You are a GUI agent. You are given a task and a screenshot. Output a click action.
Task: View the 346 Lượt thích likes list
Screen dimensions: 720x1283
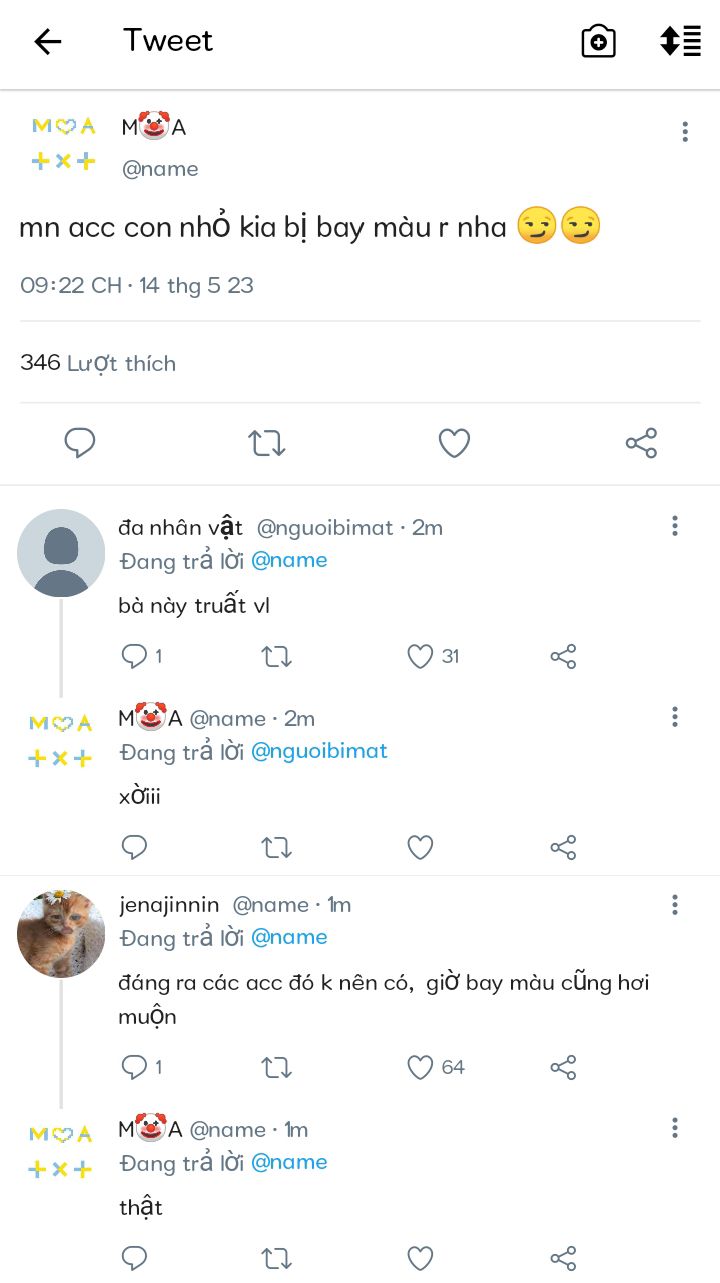point(98,363)
